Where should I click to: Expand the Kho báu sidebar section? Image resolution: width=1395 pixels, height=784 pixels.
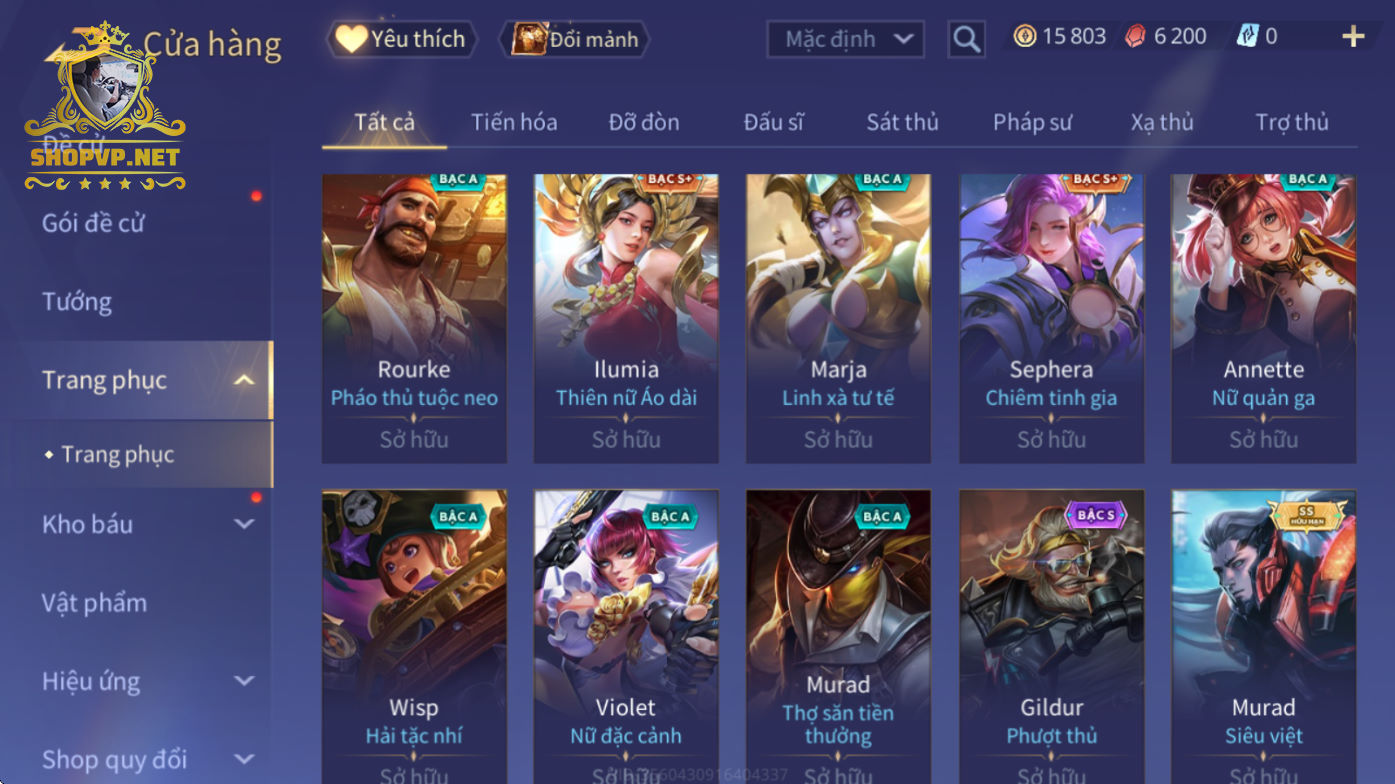click(244, 524)
